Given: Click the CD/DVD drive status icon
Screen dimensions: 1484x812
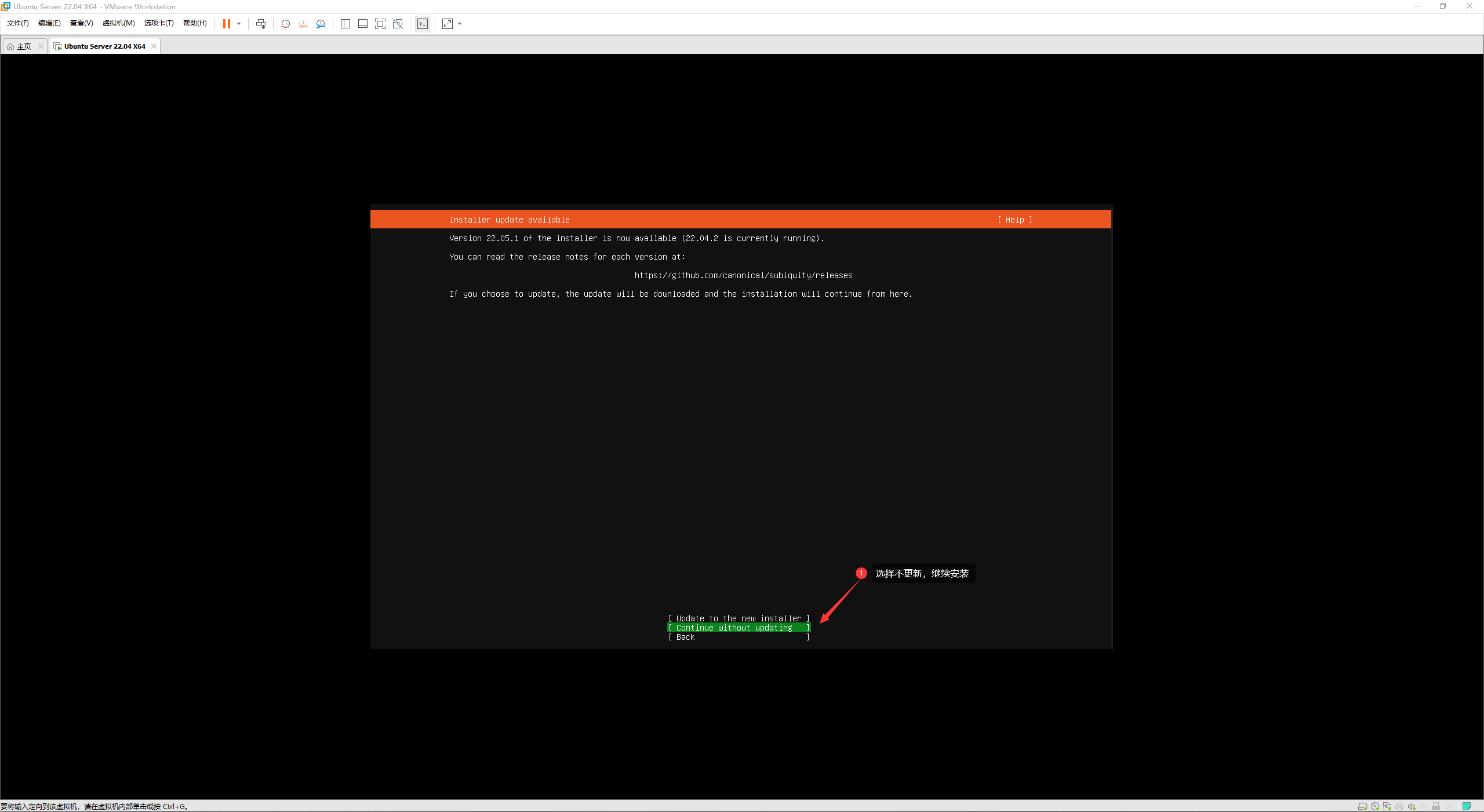Looking at the screenshot, I should (x=1374, y=806).
